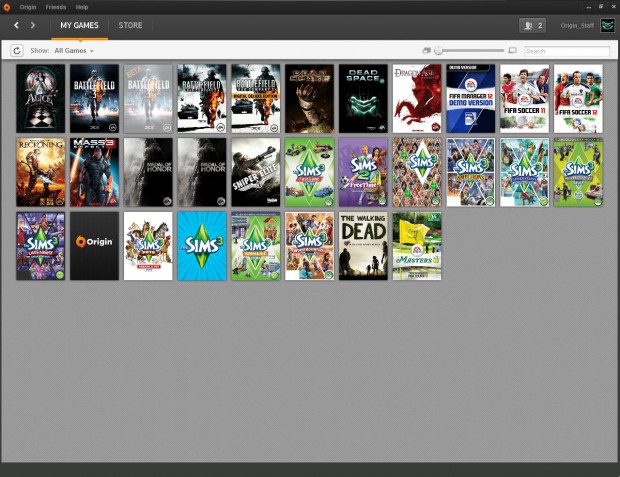Image resolution: width=620 pixels, height=477 pixels.
Task: Click the small tiles size icon
Action: (x=426, y=50)
